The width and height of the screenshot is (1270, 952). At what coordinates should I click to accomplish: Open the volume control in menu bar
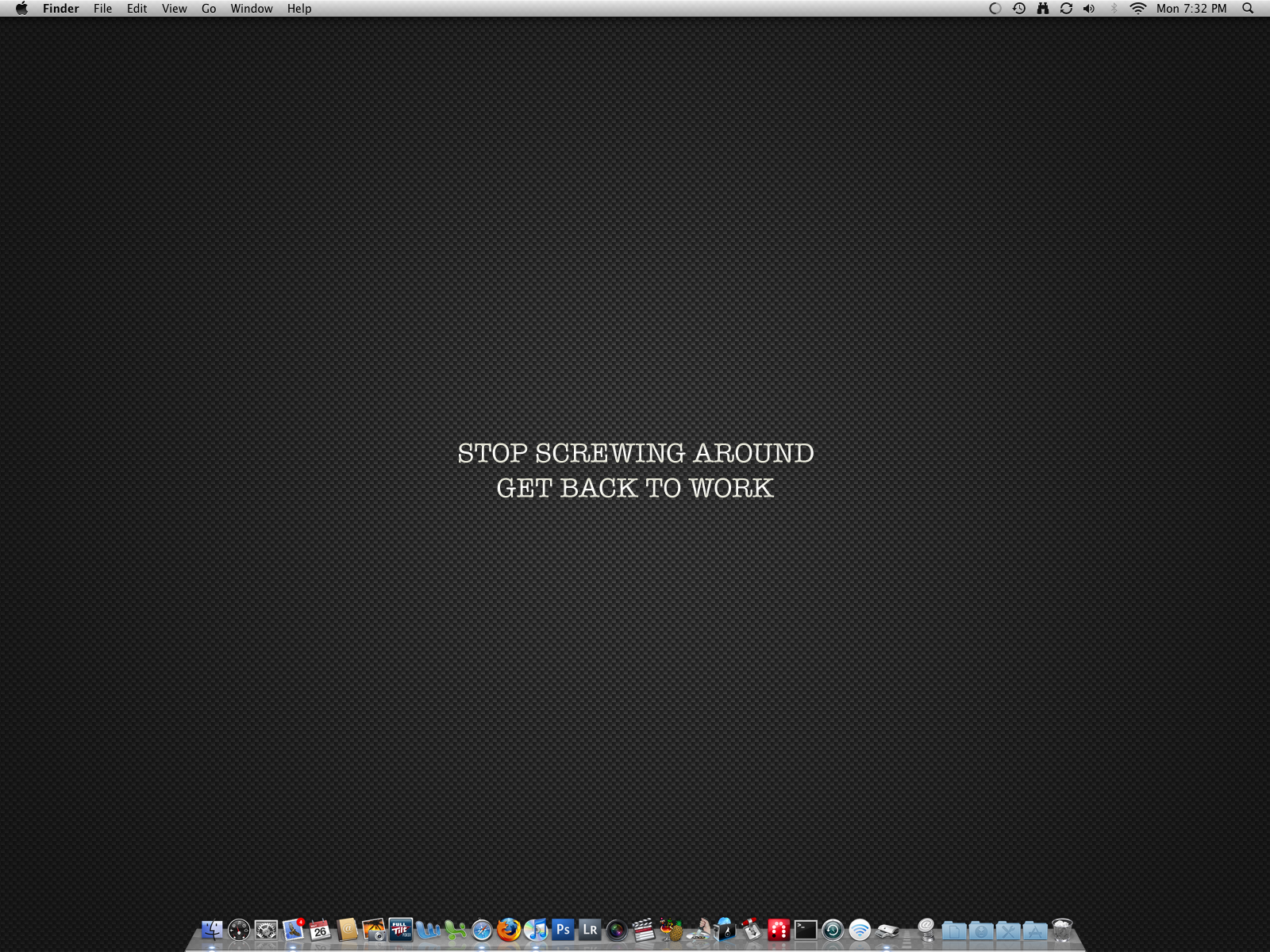click(x=1089, y=9)
